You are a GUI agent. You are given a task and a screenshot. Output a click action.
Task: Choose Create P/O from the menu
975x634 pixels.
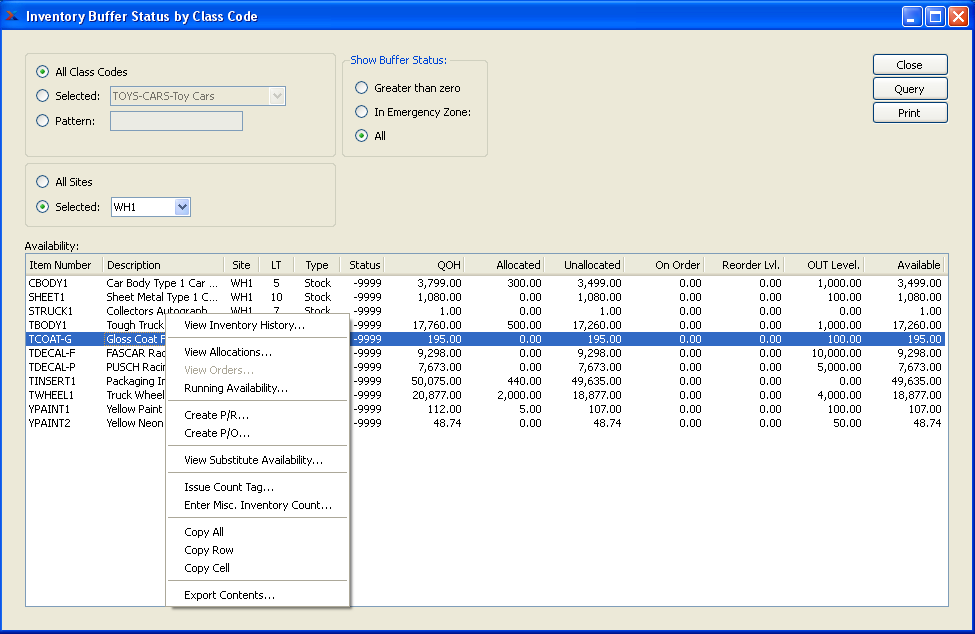coord(217,433)
